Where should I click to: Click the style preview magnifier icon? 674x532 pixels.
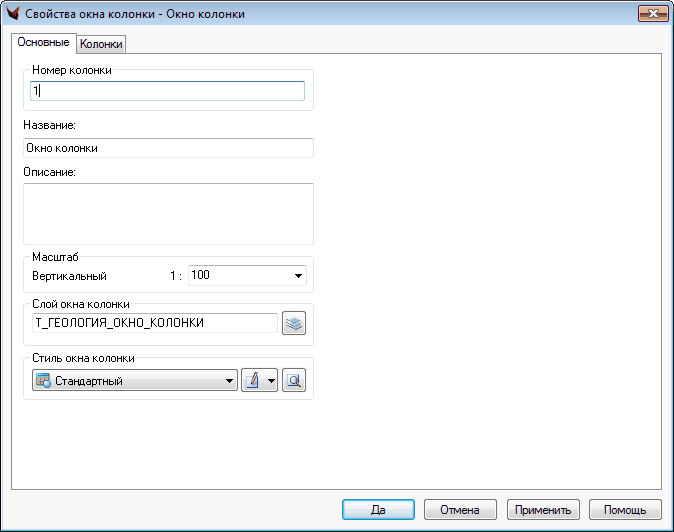click(294, 381)
